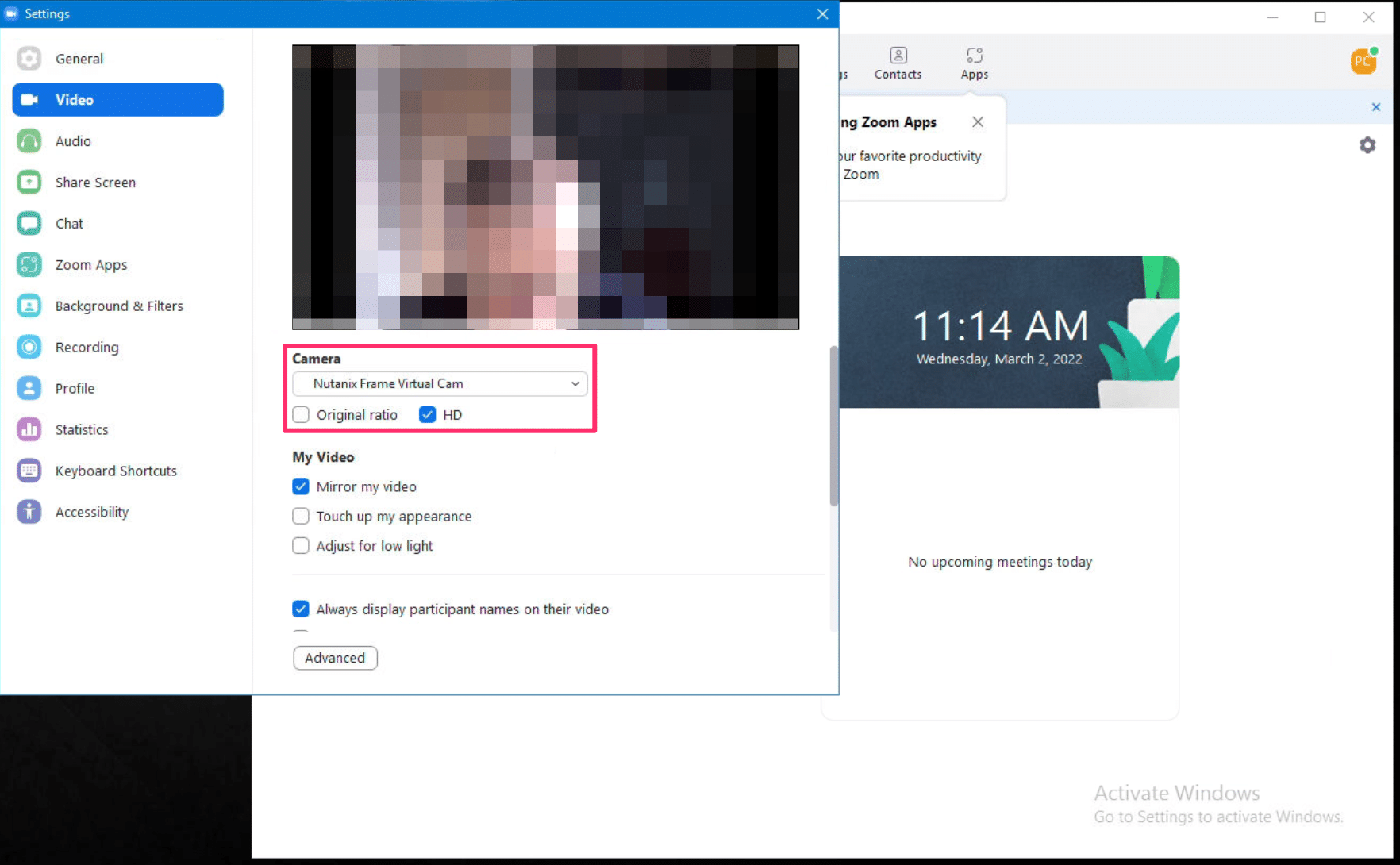Image resolution: width=1400 pixels, height=865 pixels.
Task: Toggle the Original ratio checkbox
Action: point(301,414)
